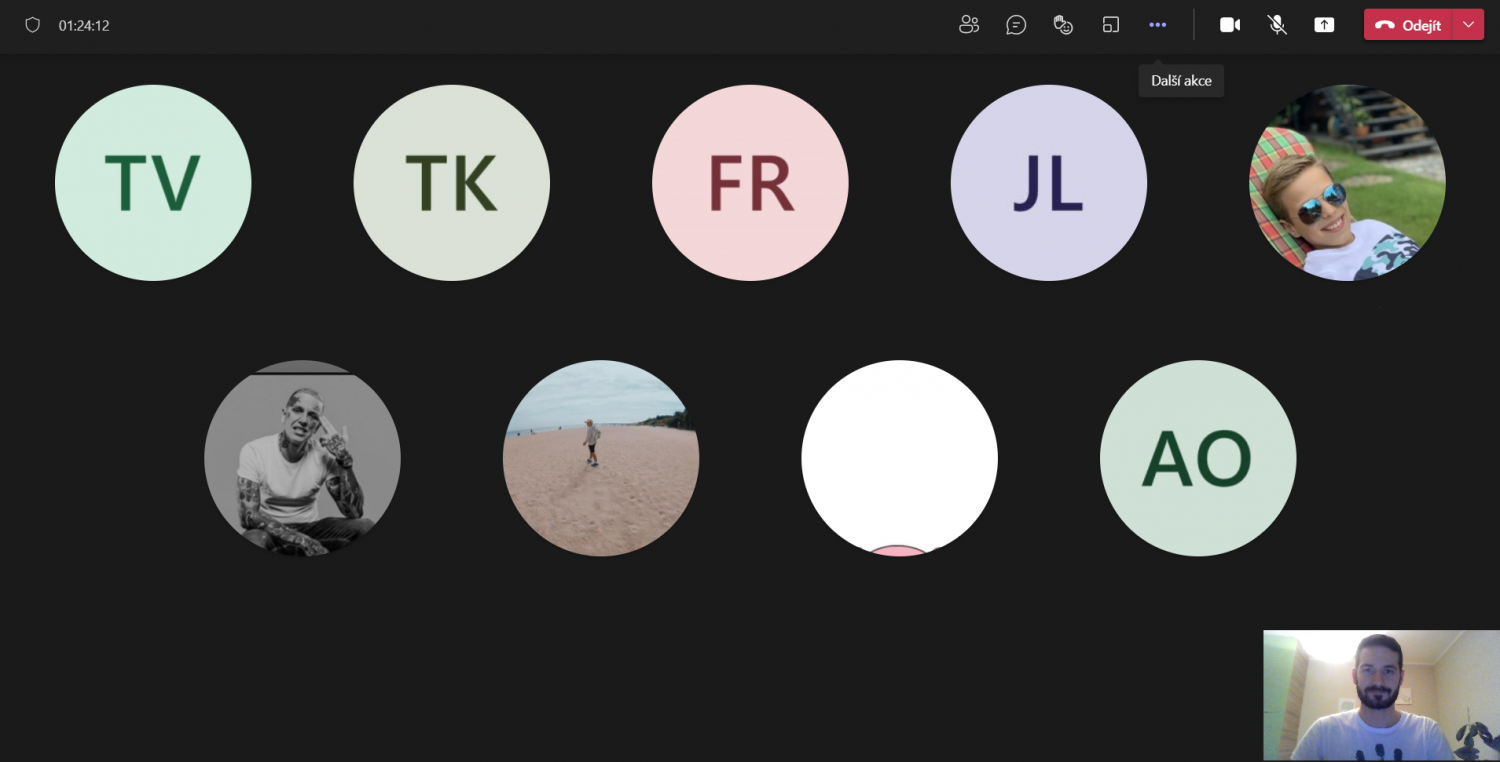Unmute the microphone
The height and width of the screenshot is (762, 1500).
coord(1277,25)
